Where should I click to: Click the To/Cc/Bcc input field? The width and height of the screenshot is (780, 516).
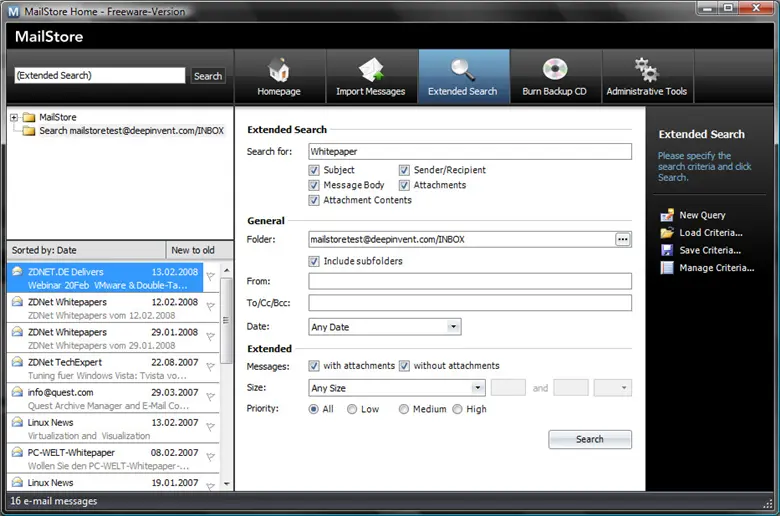click(x=470, y=303)
